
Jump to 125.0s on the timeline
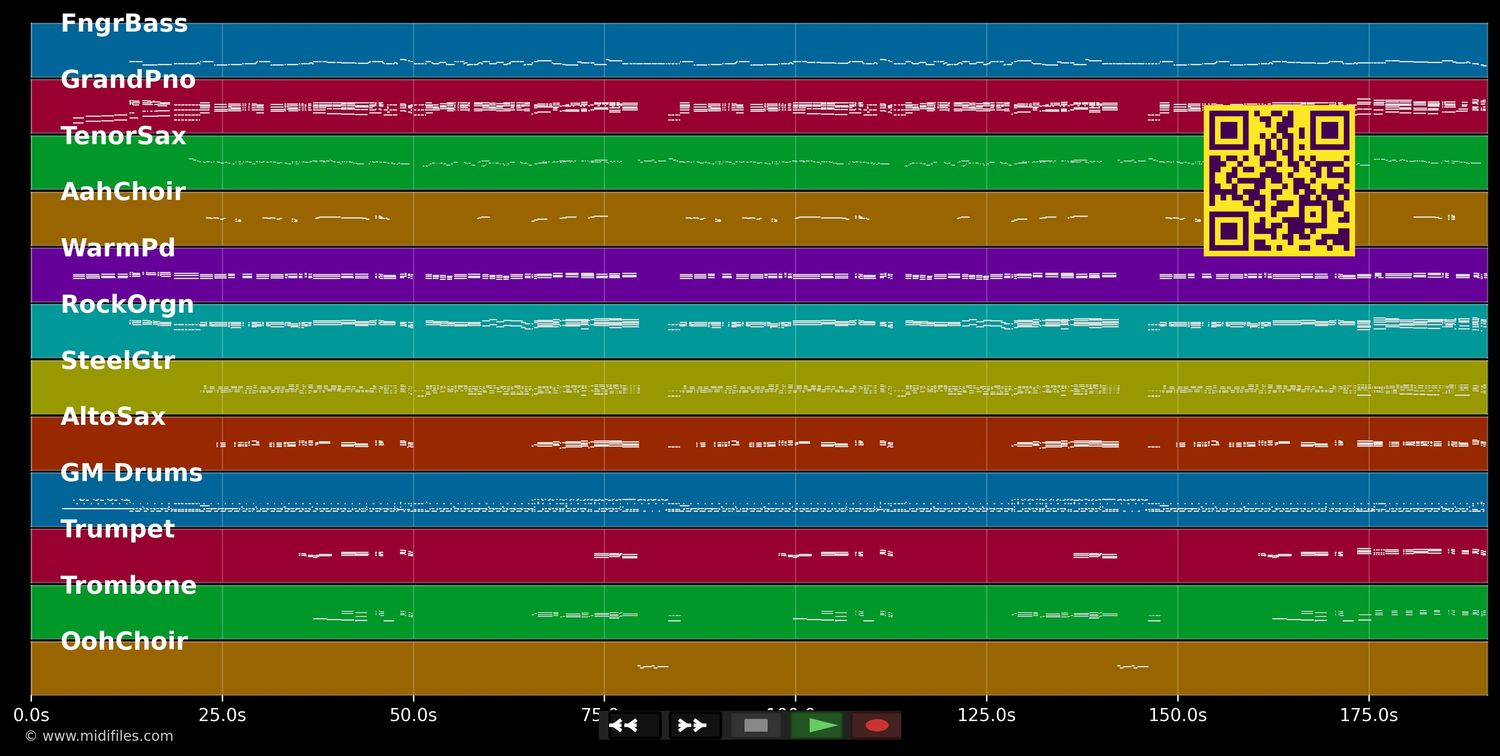pyautogui.click(x=986, y=715)
